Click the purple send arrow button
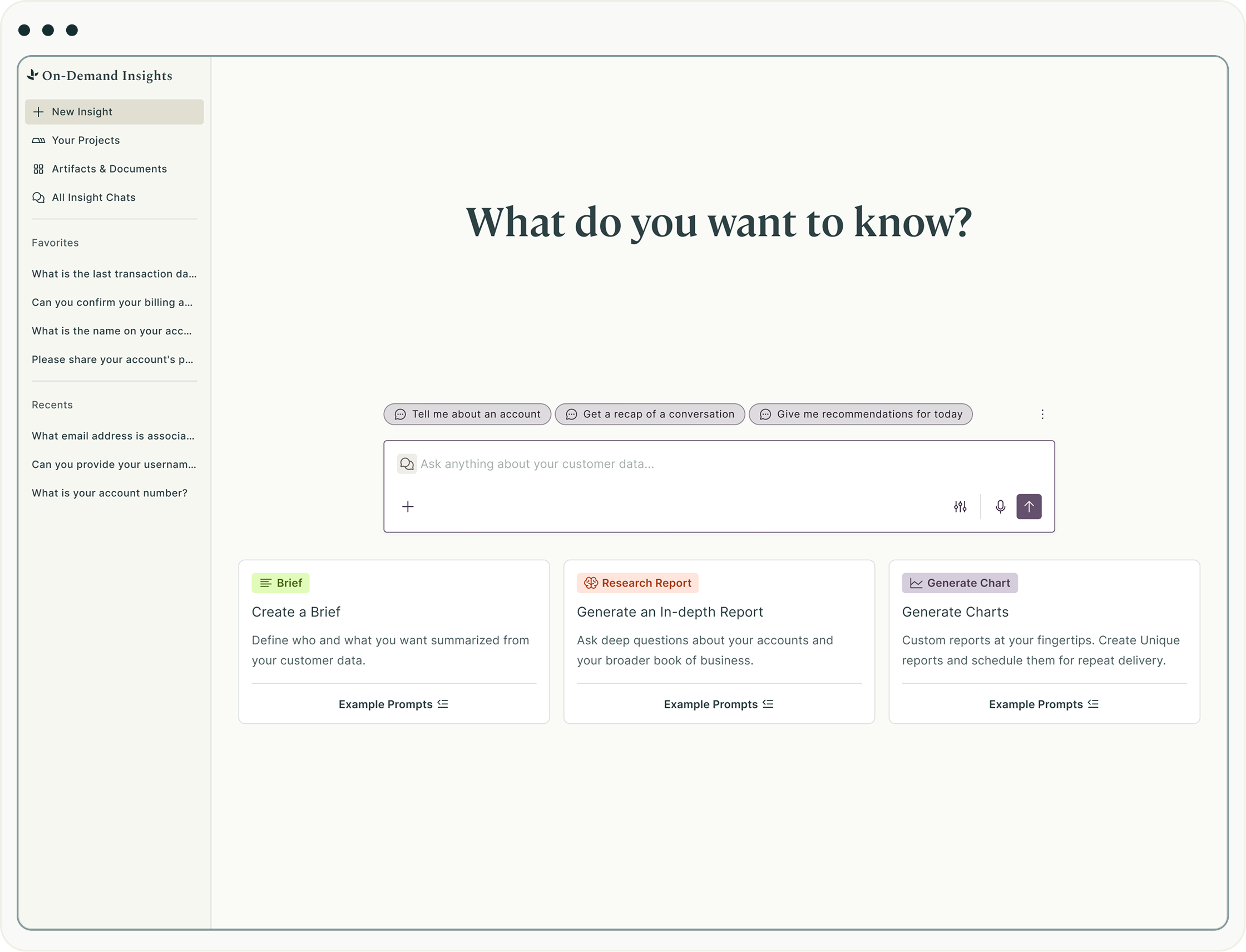Image resolution: width=1246 pixels, height=952 pixels. pyautogui.click(x=1029, y=506)
